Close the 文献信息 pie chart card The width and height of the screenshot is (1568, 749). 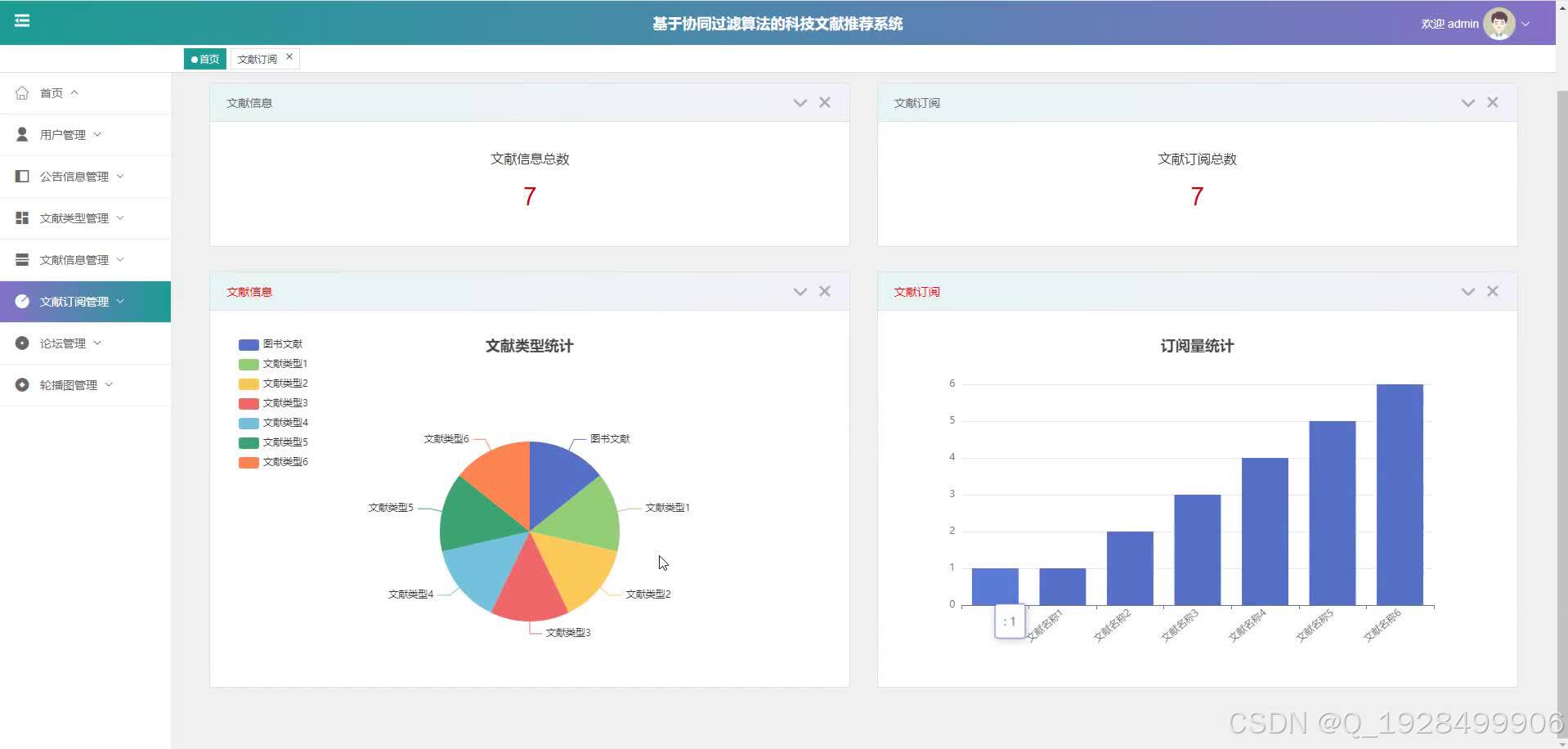[x=825, y=291]
